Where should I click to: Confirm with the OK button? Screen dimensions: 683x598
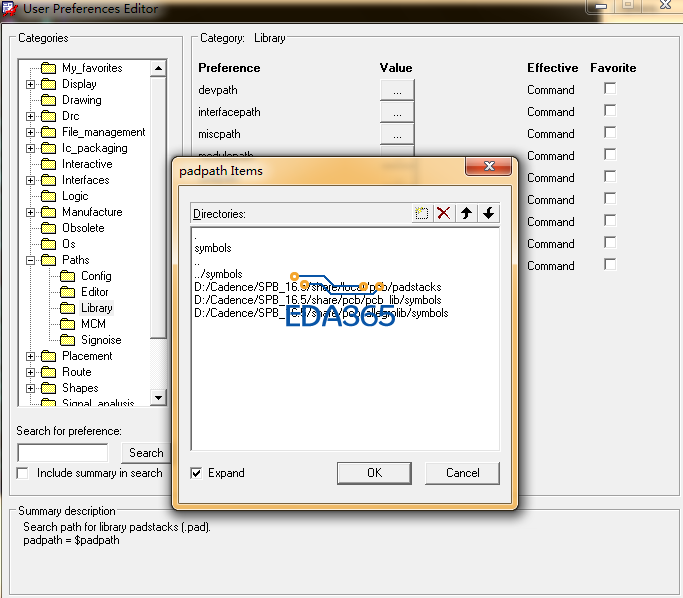tap(374, 473)
